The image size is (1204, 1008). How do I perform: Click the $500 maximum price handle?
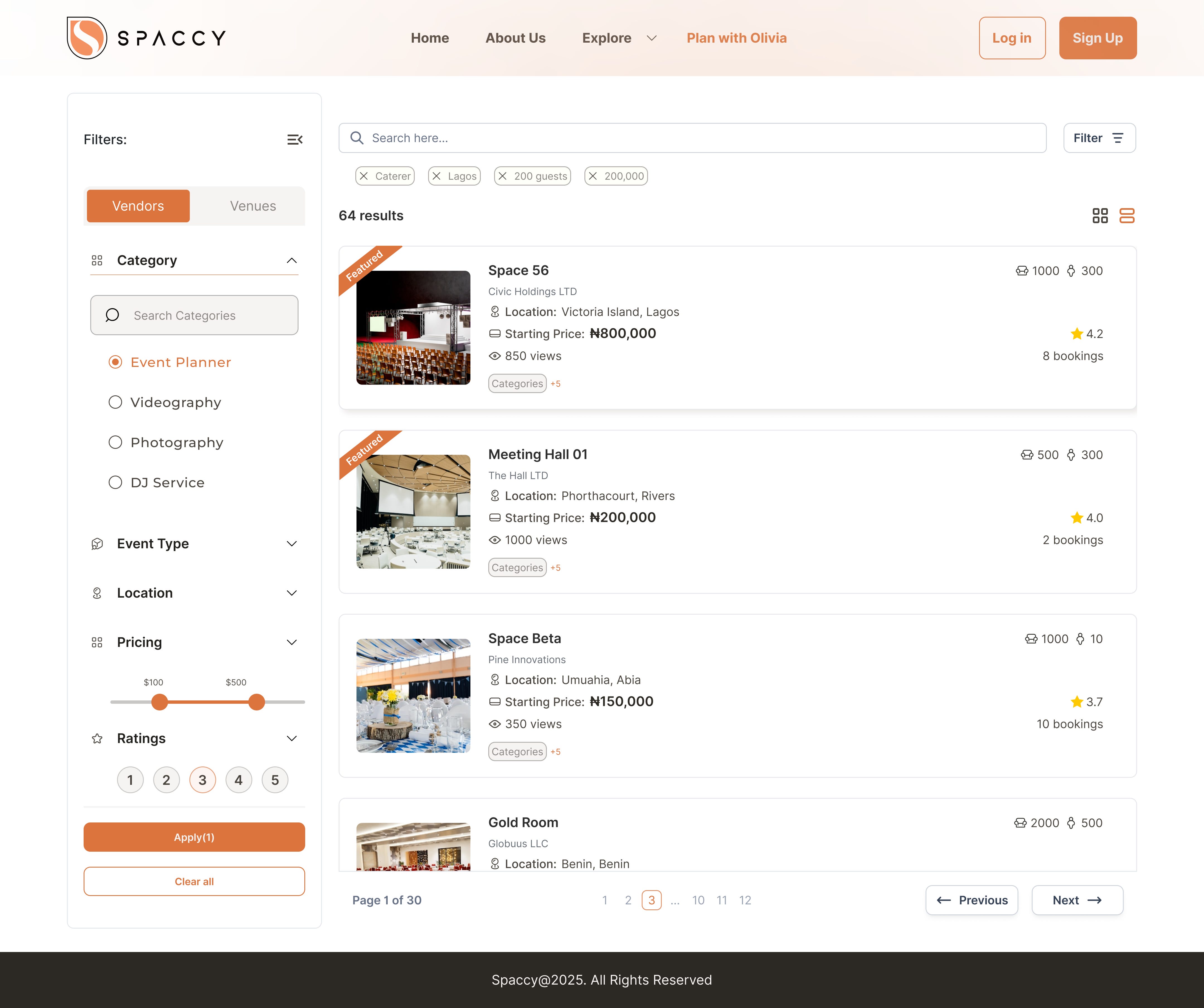pyautogui.click(x=256, y=702)
